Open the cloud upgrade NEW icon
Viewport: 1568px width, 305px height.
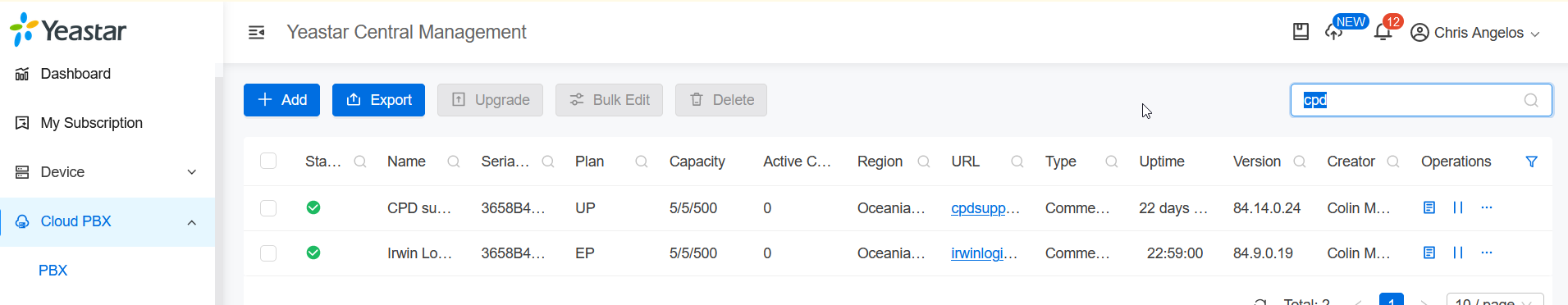(x=1334, y=32)
